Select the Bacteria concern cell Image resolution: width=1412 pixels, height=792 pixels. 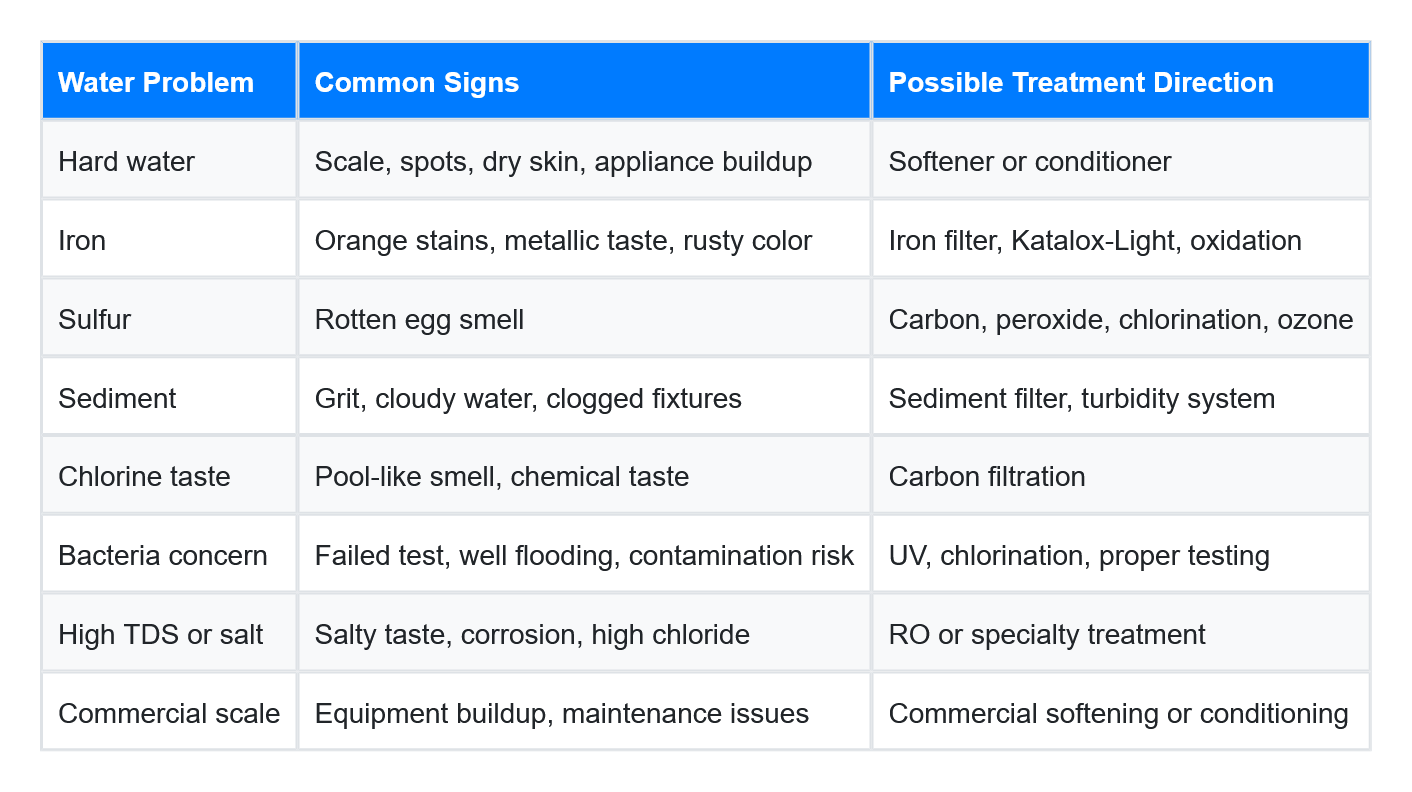(x=169, y=555)
